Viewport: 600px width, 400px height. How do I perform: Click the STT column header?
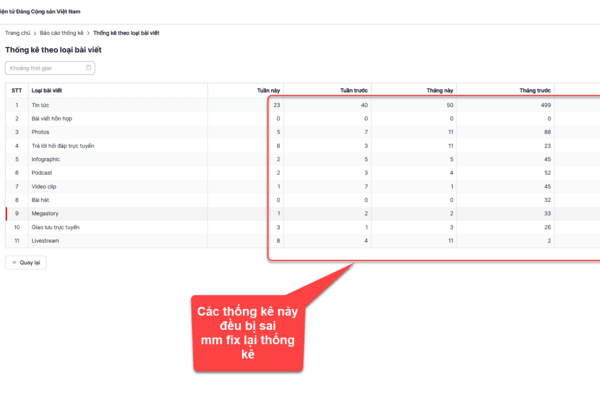17,91
